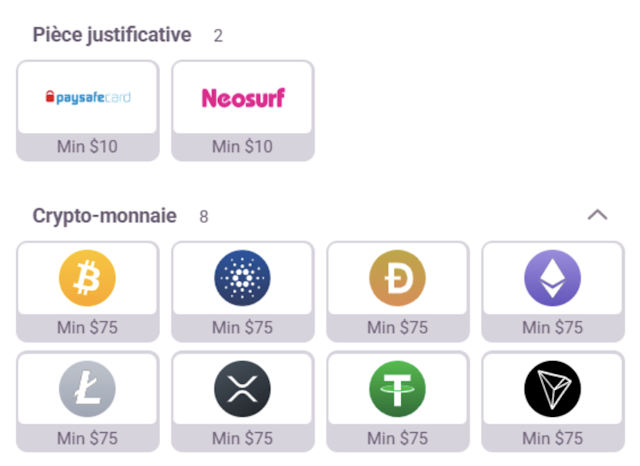This screenshot has width=640, height=466.
Task: Click Min $10 label under Neosurf
Action: (242, 147)
